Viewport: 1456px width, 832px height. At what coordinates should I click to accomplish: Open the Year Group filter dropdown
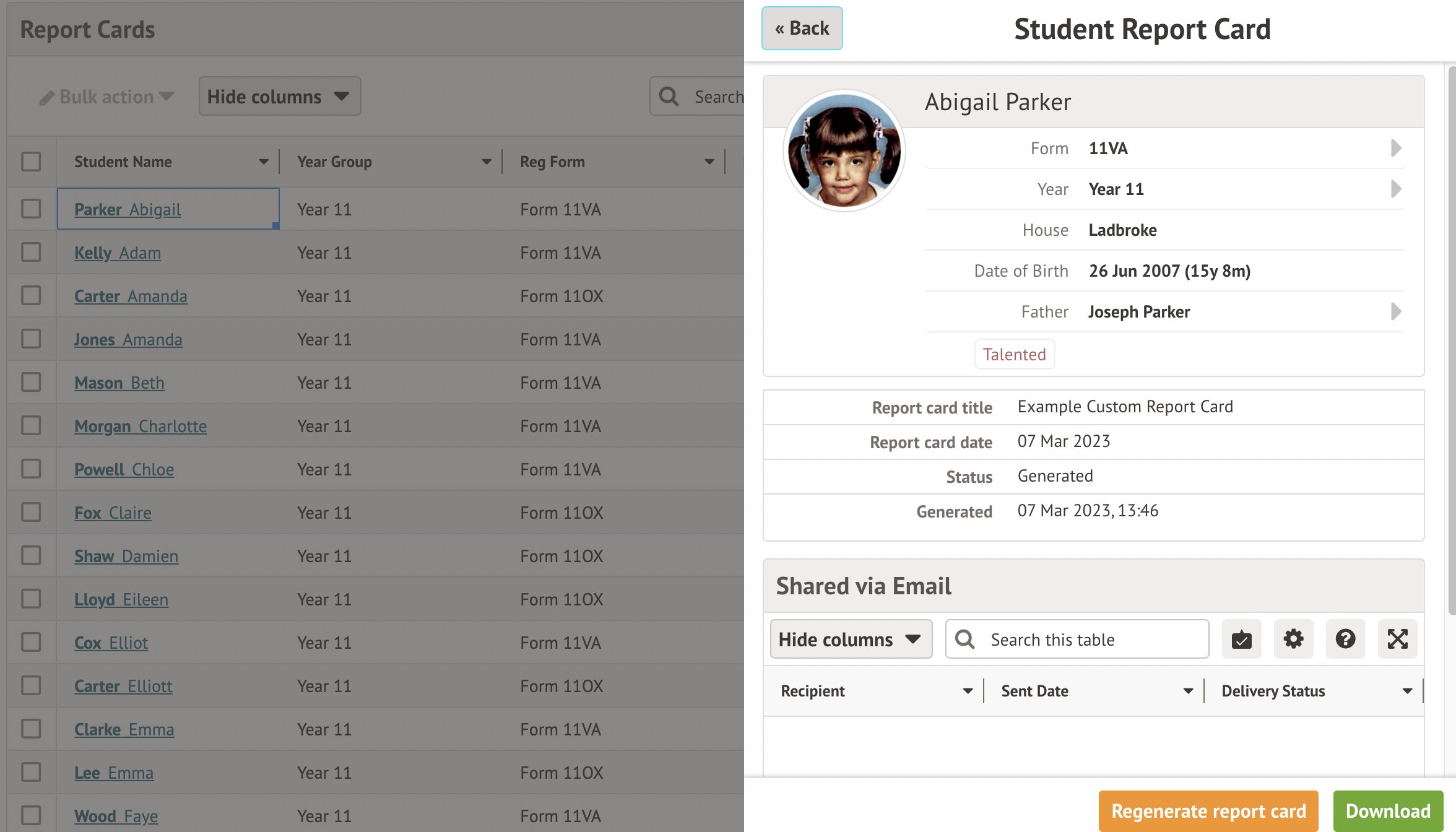(485, 161)
